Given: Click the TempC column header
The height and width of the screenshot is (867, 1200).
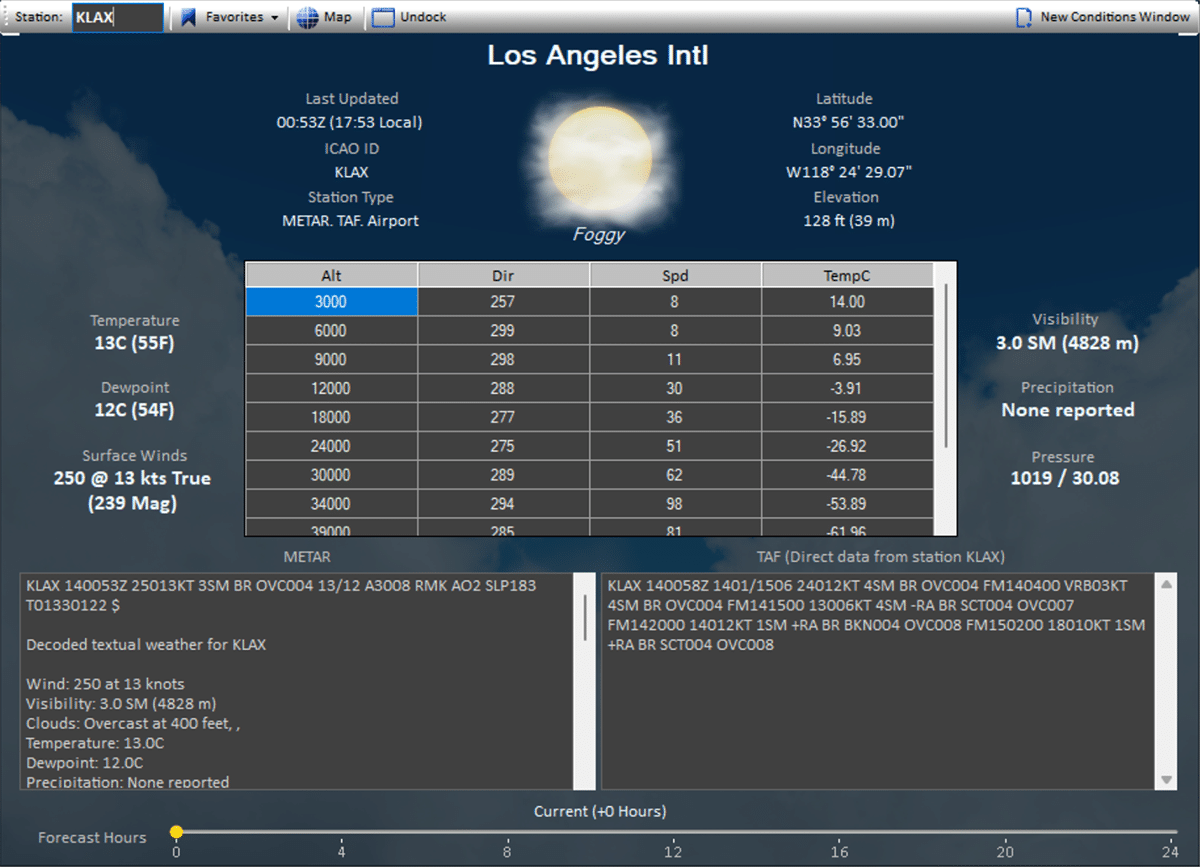Looking at the screenshot, I should (x=847, y=275).
